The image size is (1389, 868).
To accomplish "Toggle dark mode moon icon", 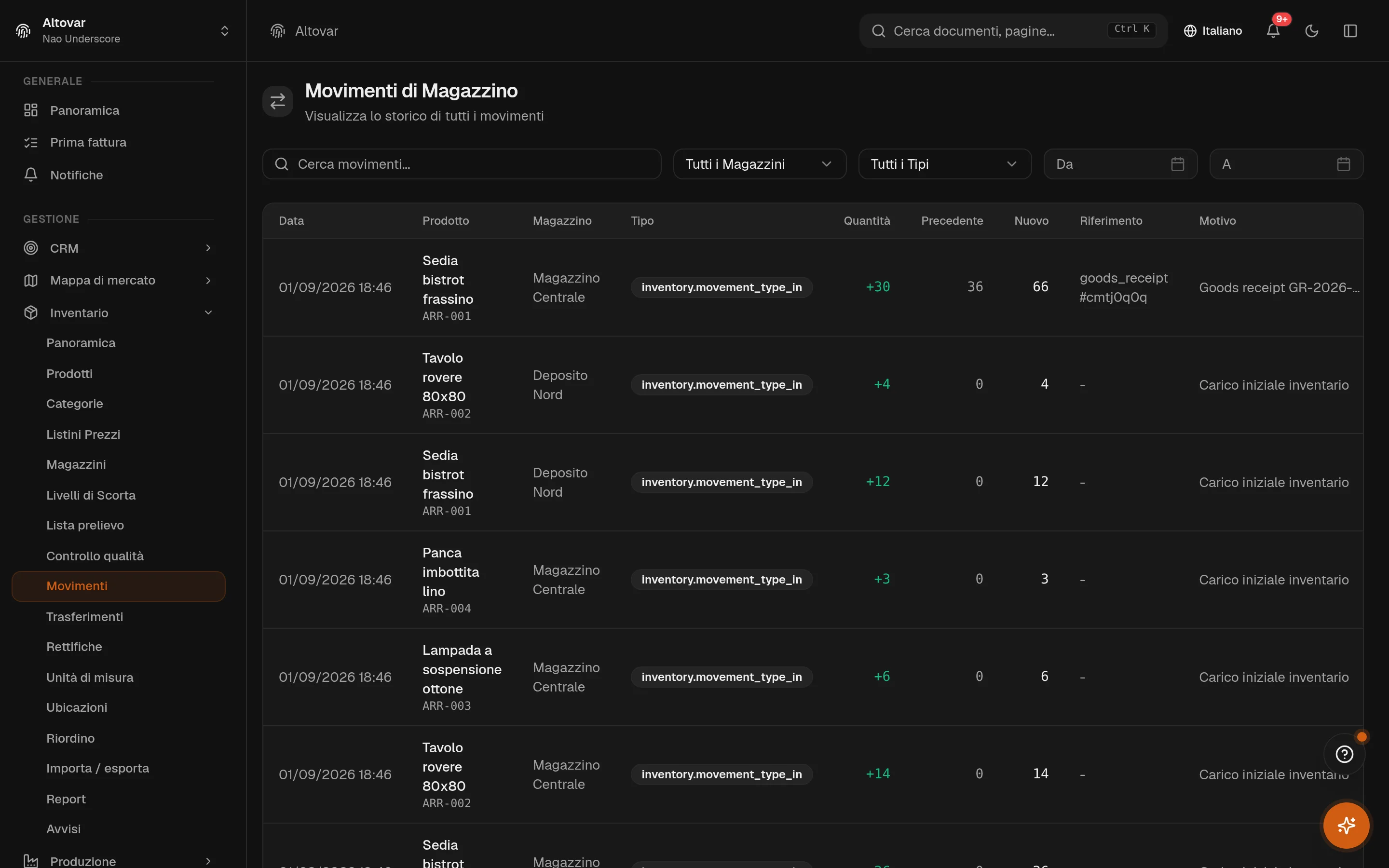I will coord(1311,31).
